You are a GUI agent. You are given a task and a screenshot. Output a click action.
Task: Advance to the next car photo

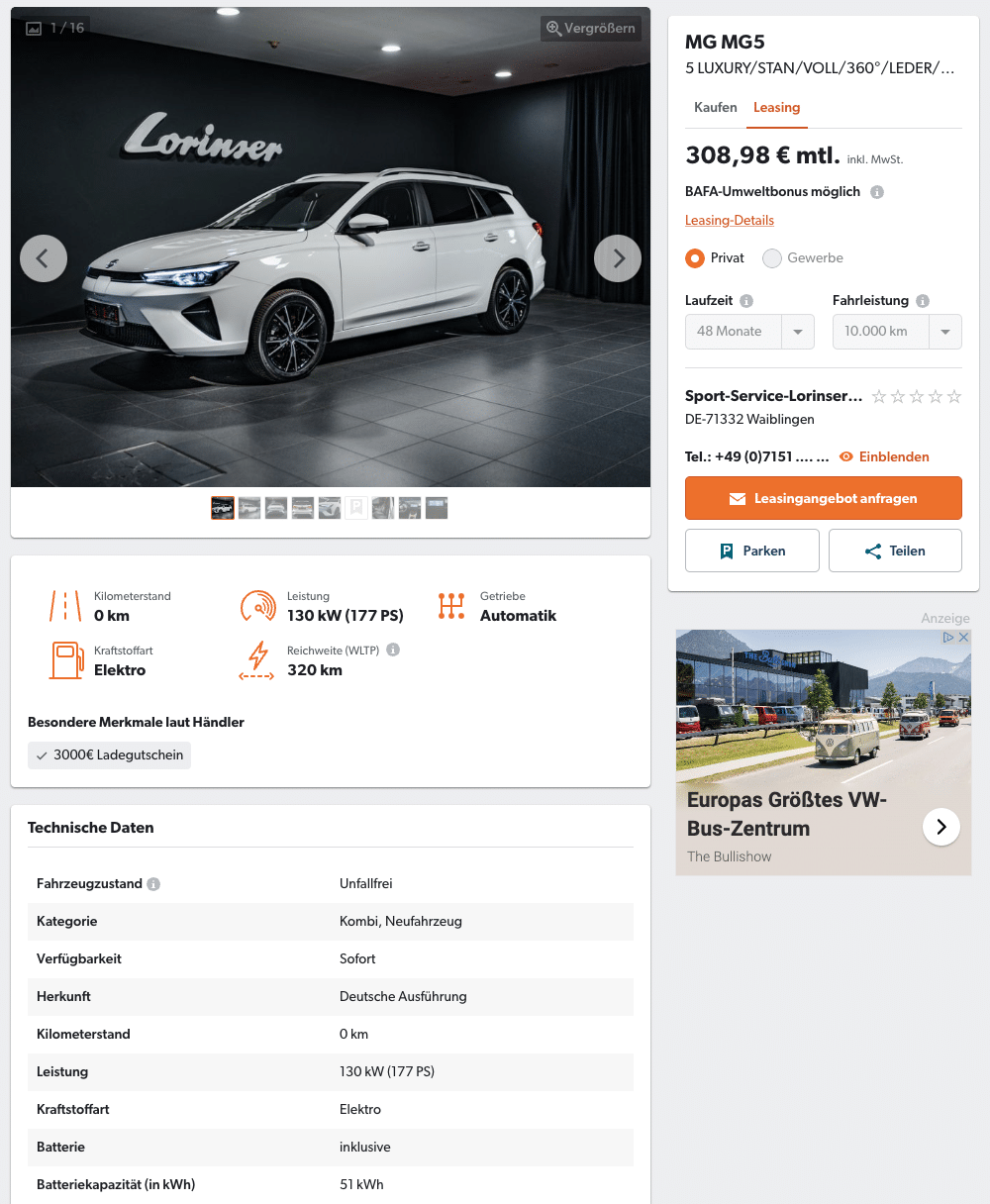click(618, 258)
